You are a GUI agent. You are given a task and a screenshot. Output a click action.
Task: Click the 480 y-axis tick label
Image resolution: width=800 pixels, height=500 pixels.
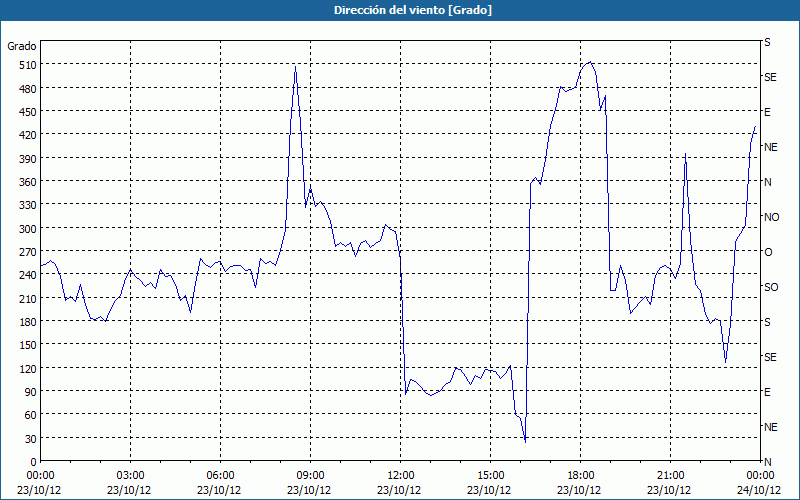click(x=28, y=89)
